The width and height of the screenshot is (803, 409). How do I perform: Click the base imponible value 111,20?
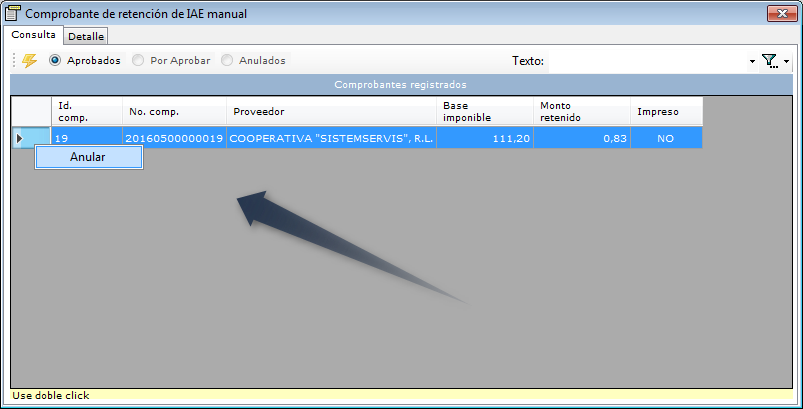[485, 138]
